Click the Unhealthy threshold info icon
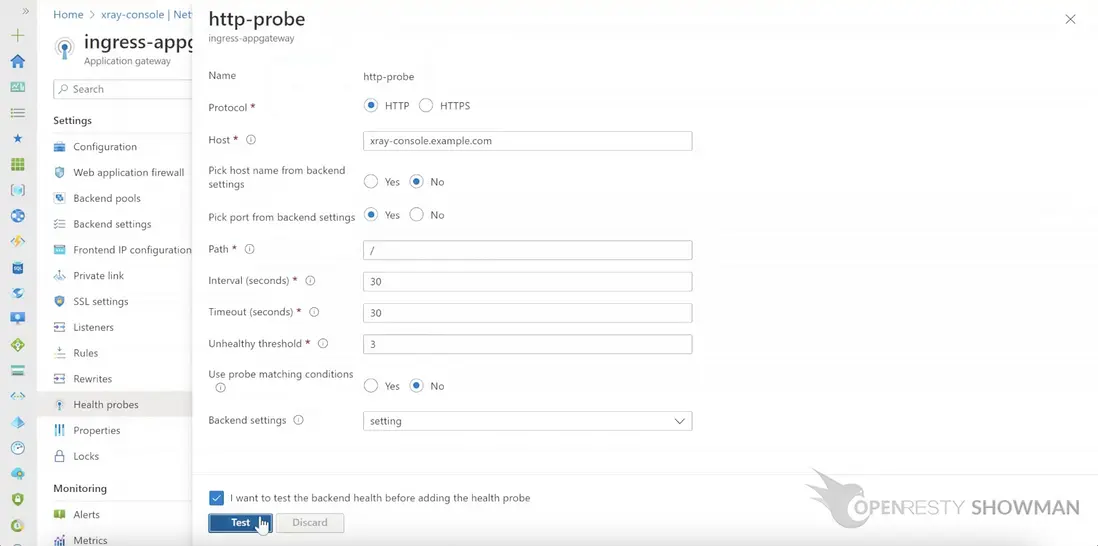This screenshot has height=546, width=1098. pos(323,343)
